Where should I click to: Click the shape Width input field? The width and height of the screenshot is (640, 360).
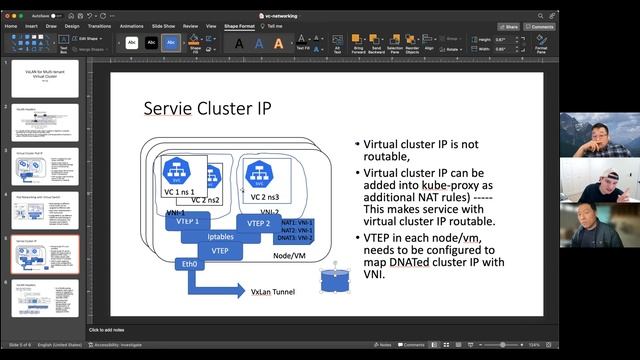505,49
